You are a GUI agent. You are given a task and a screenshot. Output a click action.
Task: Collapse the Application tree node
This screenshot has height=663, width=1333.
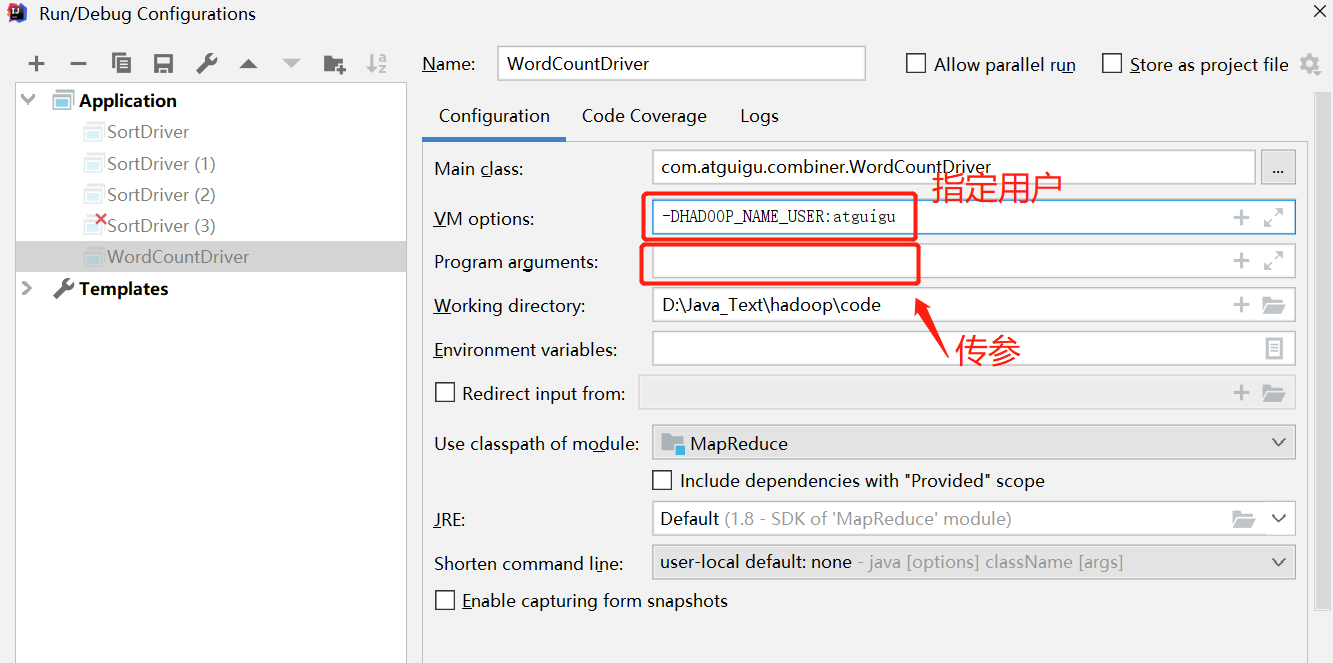[28, 100]
